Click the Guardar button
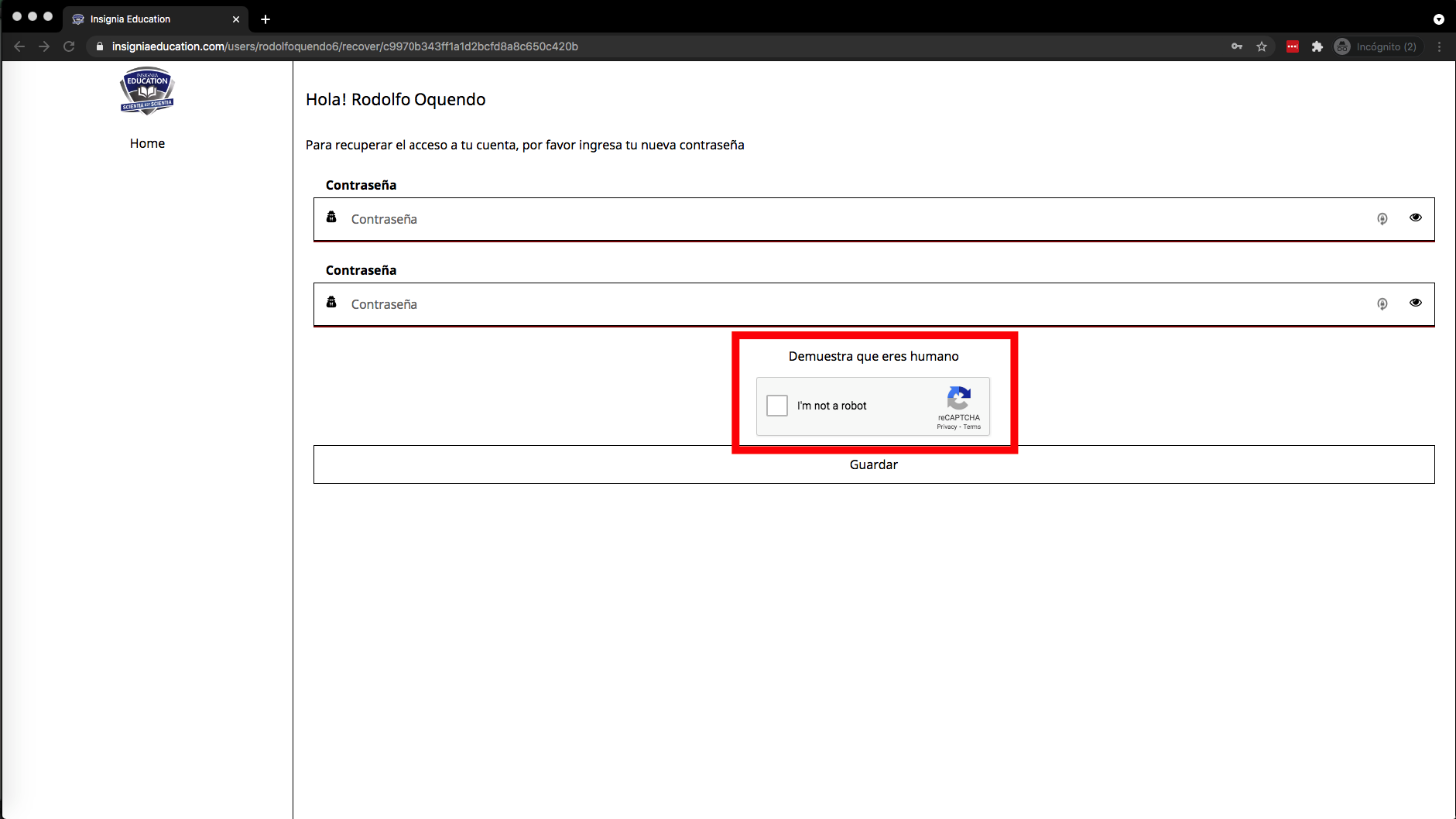The height and width of the screenshot is (819, 1456). click(x=873, y=465)
